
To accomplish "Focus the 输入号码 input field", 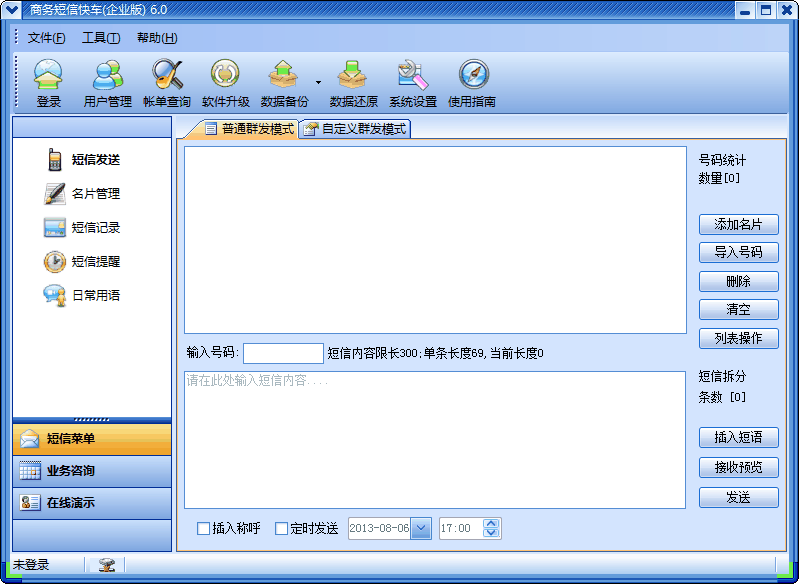I will point(283,354).
